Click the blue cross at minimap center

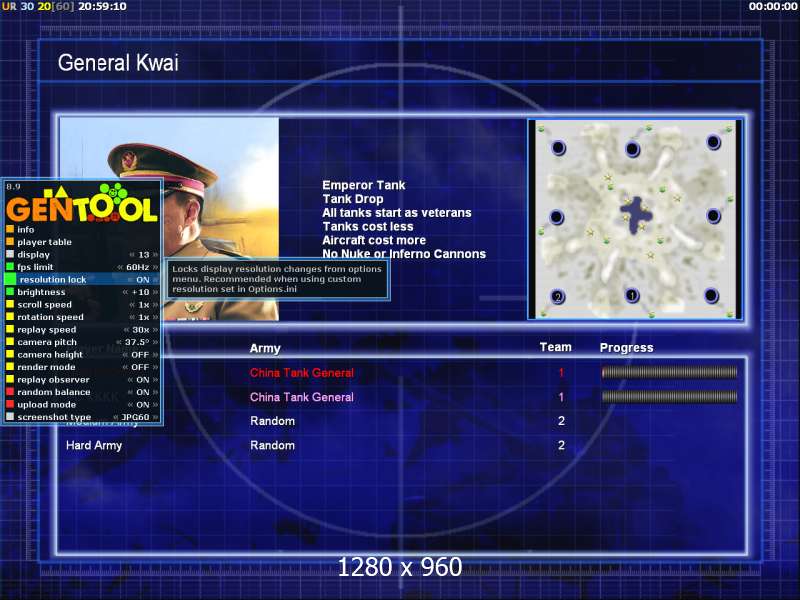tap(635, 215)
